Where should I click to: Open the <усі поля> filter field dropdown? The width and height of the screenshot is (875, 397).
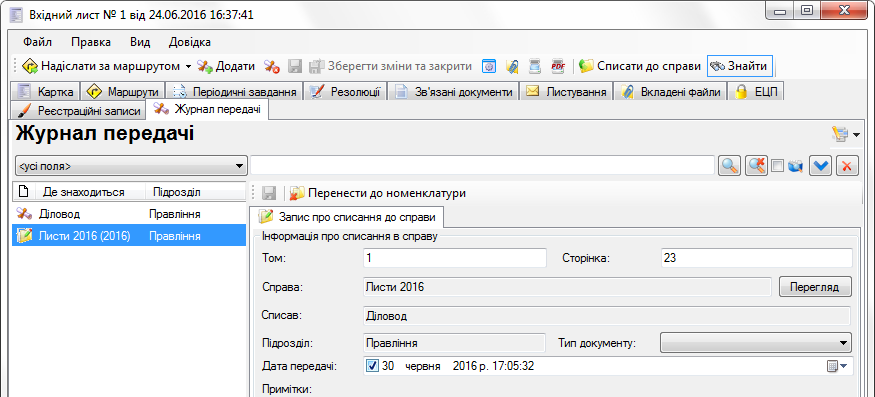(131, 166)
